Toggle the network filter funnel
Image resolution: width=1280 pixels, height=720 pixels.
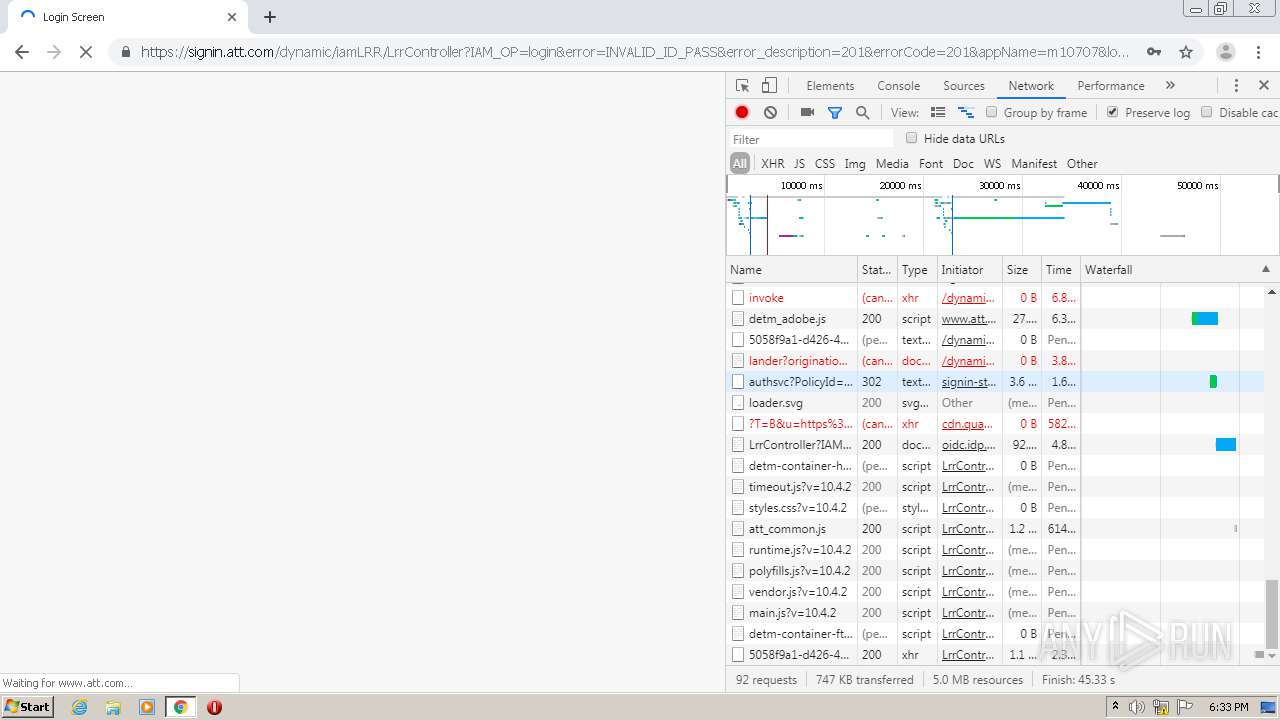tap(835, 113)
